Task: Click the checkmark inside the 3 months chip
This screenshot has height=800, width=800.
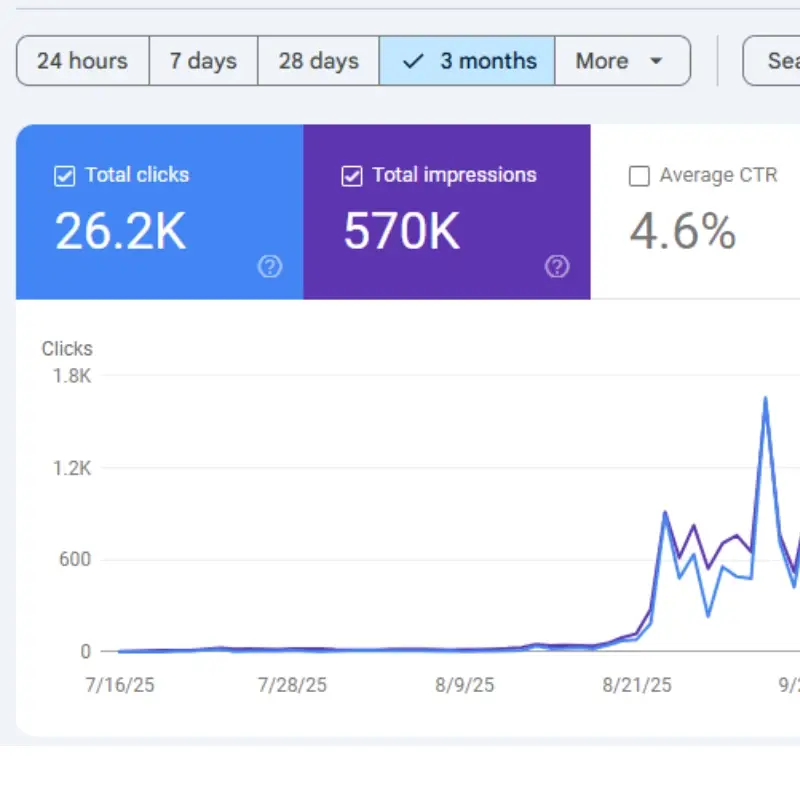Action: coord(411,61)
